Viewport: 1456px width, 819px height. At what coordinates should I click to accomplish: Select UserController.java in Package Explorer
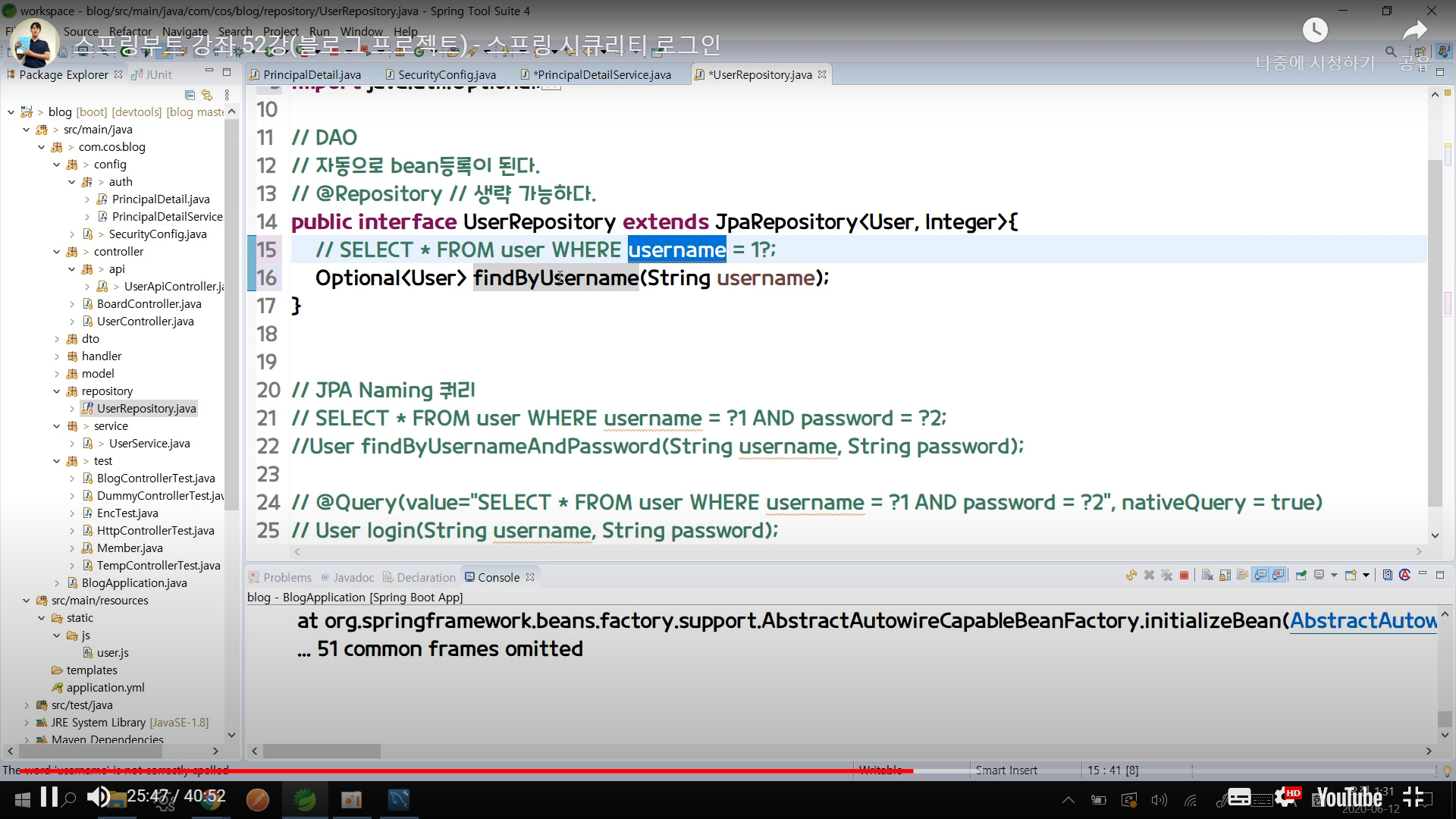145,322
